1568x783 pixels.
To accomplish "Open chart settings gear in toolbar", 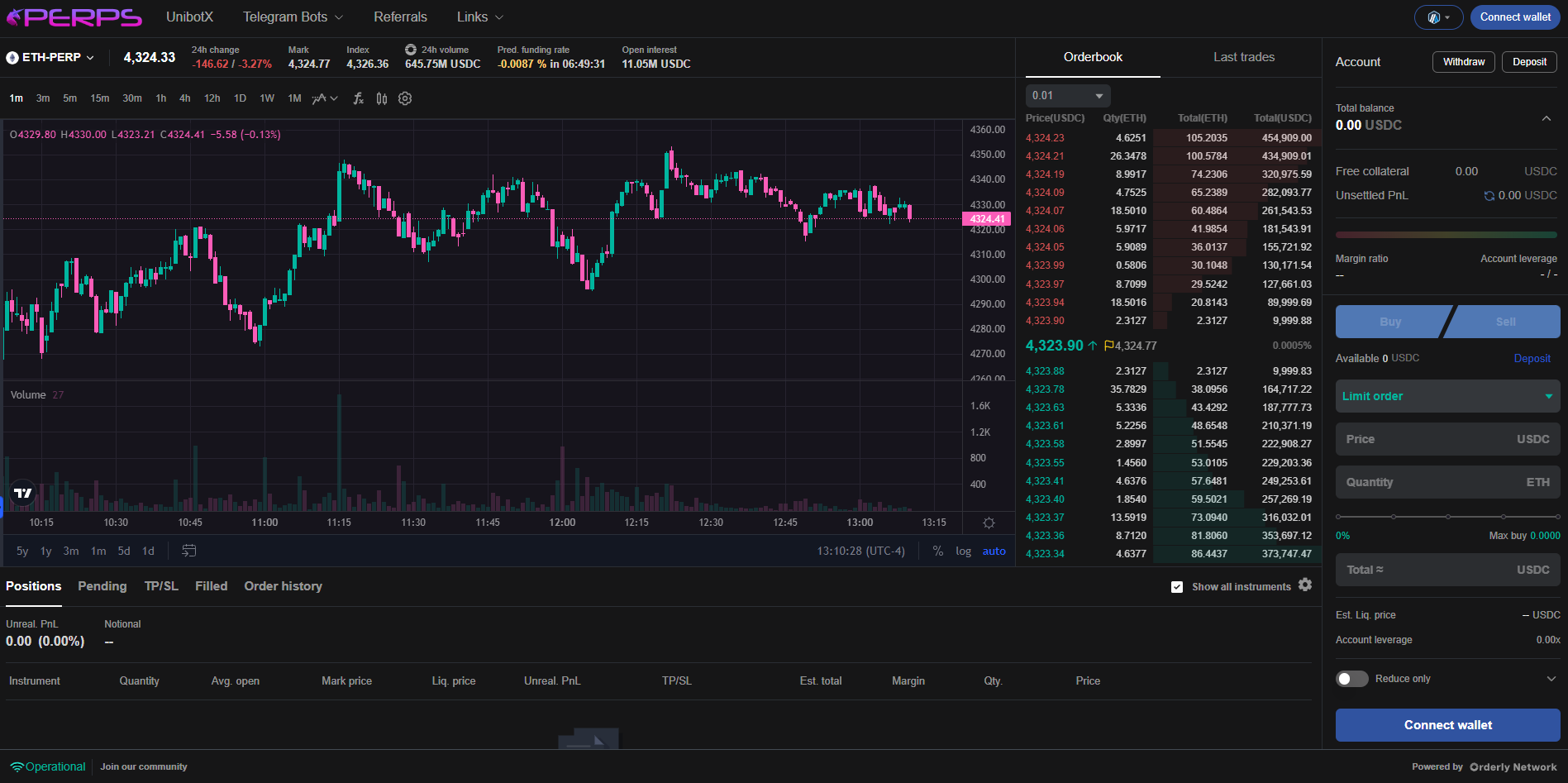I will click(405, 98).
